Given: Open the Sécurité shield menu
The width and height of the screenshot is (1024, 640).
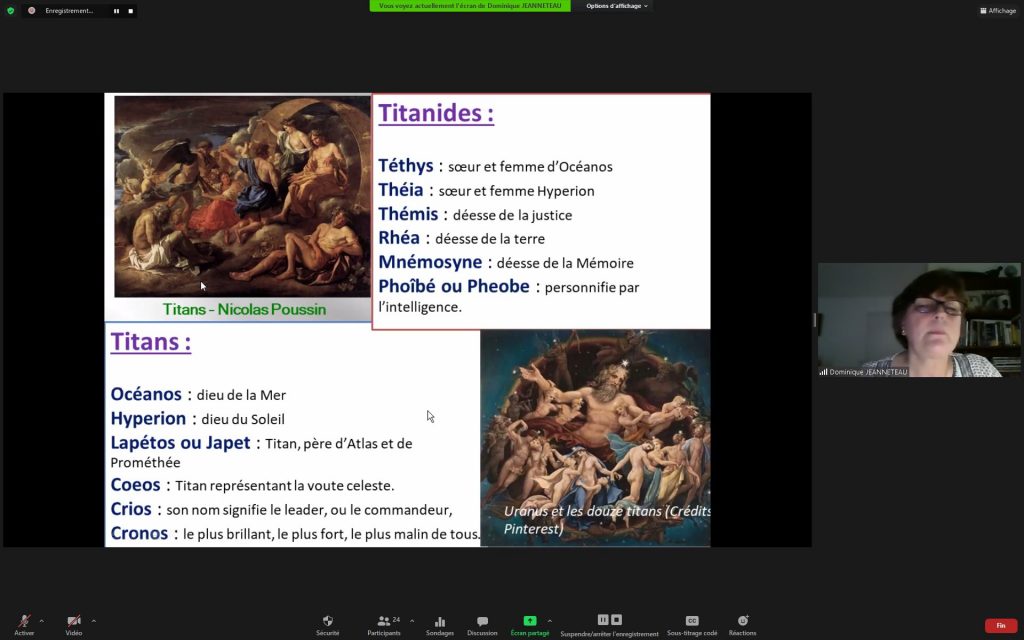Looking at the screenshot, I should click(x=328, y=624).
